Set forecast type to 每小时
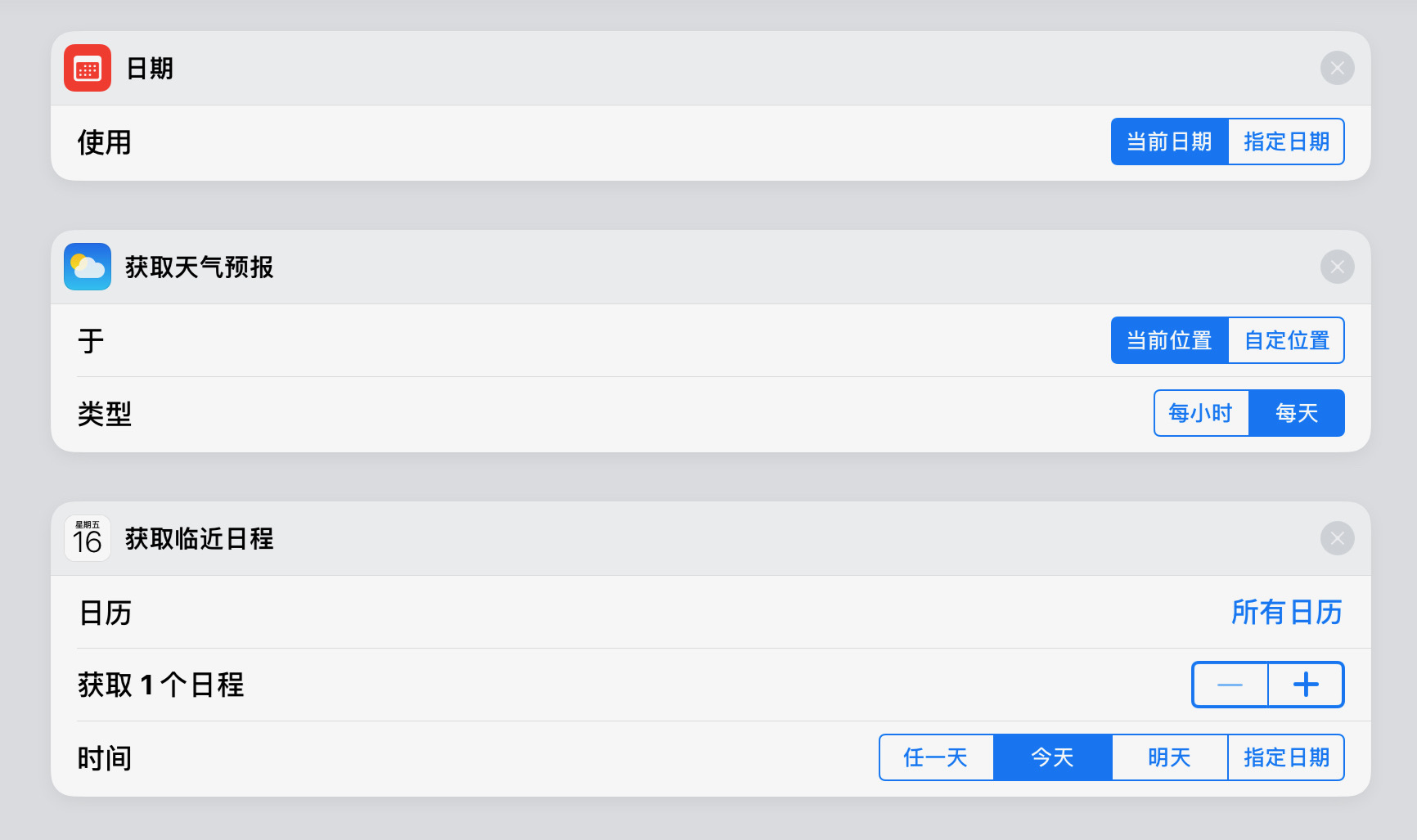Image resolution: width=1417 pixels, height=840 pixels. point(1200,413)
